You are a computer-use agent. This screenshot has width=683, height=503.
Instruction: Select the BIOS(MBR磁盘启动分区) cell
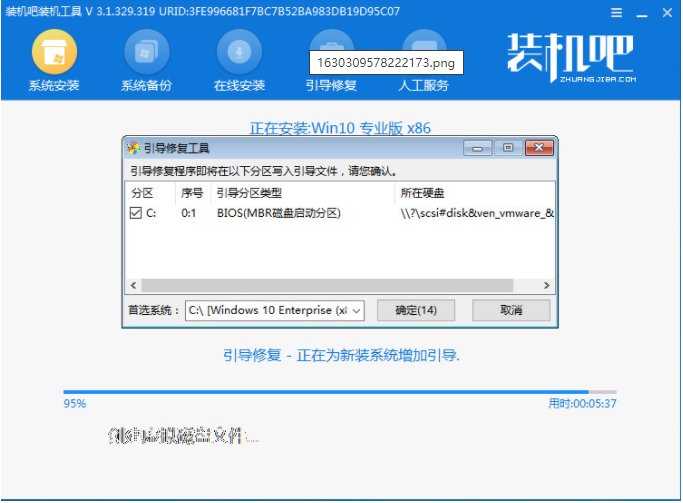[x=279, y=213]
